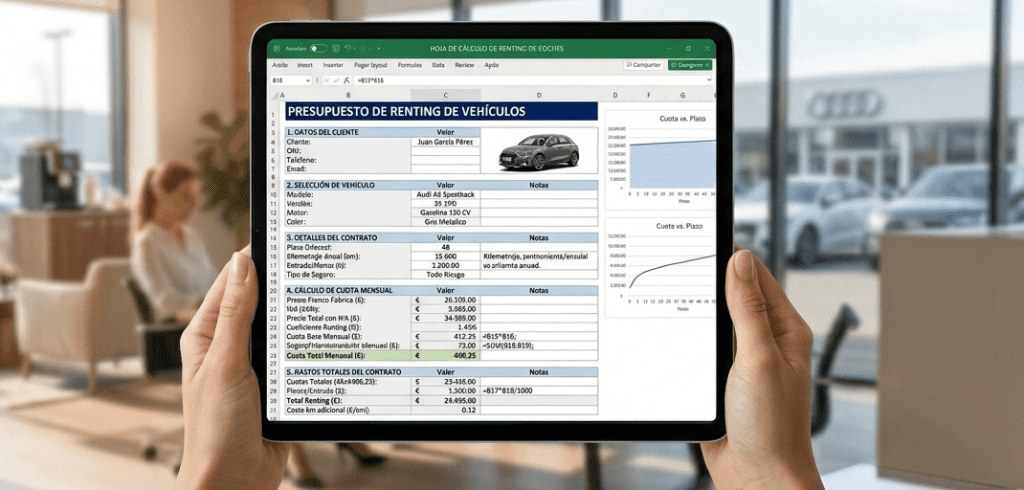Click the Comments button in ribbon
Screen dimensions: 1024x490
click(643, 64)
